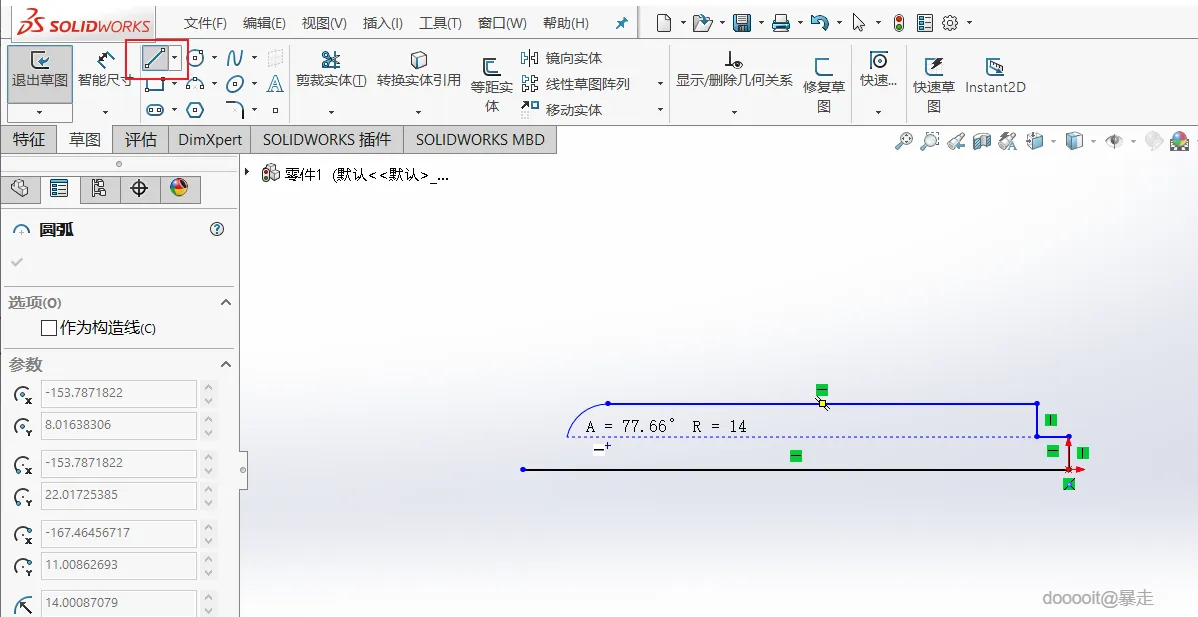The height and width of the screenshot is (617, 1198).
Task: Open the Display/Delete Relations dropdown arrow
Action: click(x=733, y=112)
